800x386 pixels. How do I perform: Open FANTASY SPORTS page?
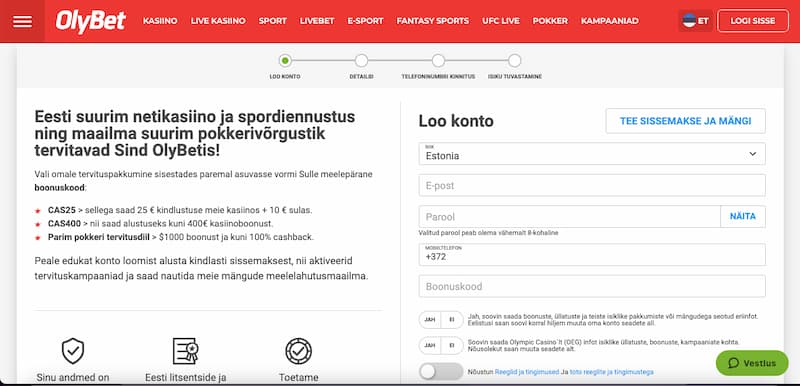tap(433, 21)
